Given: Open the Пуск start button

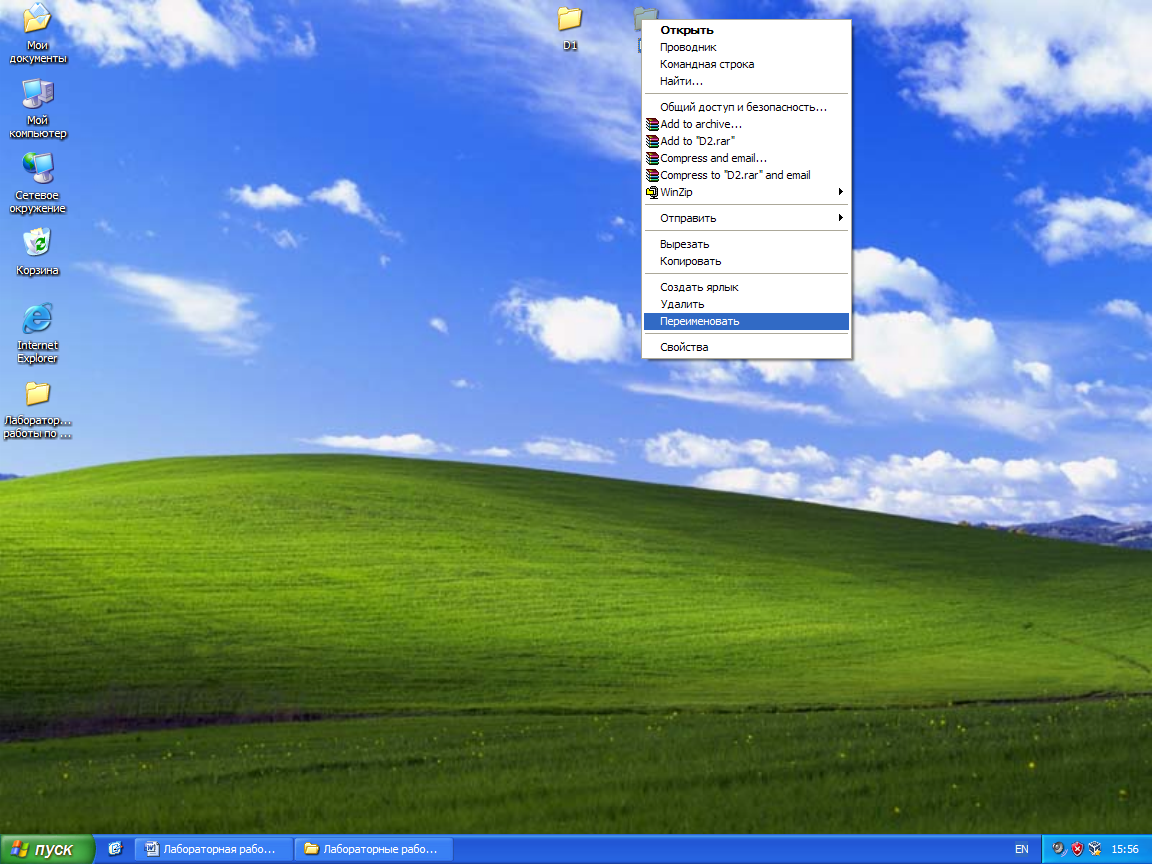Looking at the screenshot, I should pyautogui.click(x=47, y=849).
